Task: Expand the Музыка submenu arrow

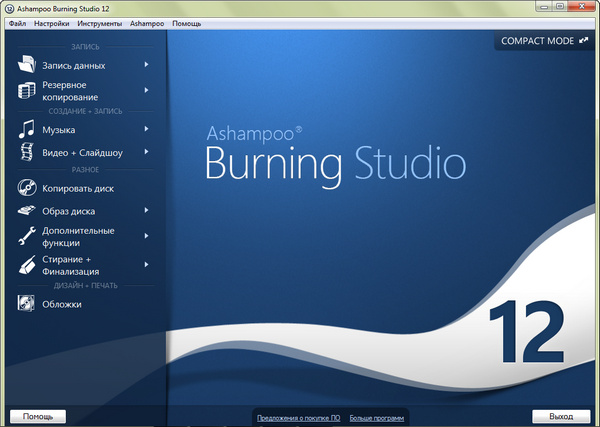Action: point(146,129)
